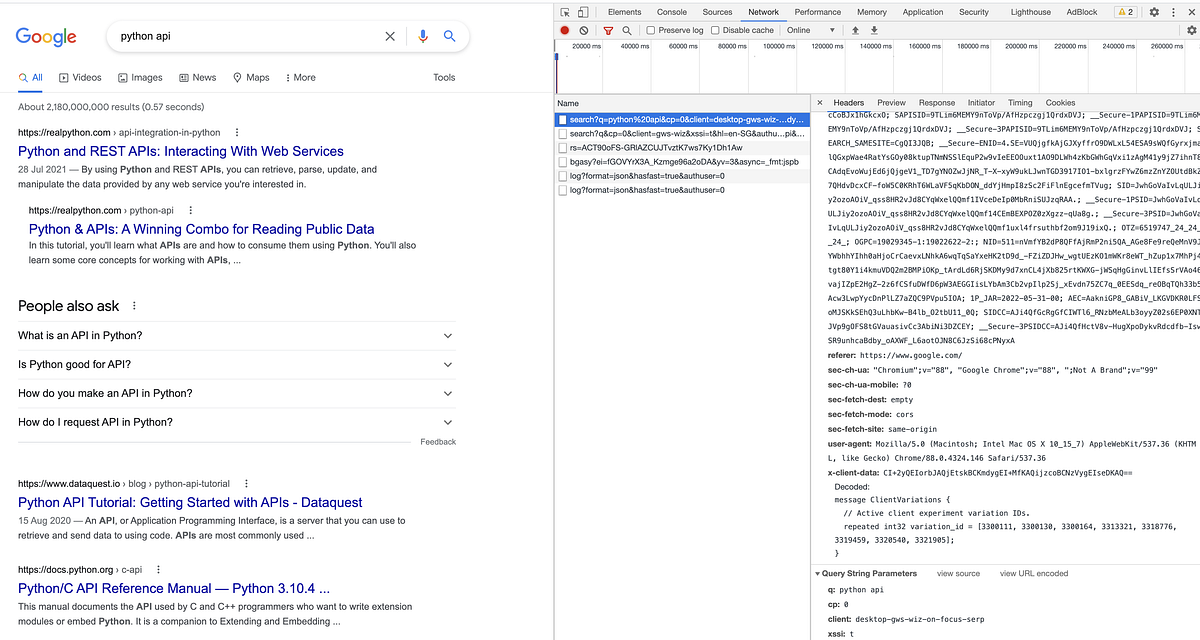Open the network search magnifier icon

pos(626,30)
